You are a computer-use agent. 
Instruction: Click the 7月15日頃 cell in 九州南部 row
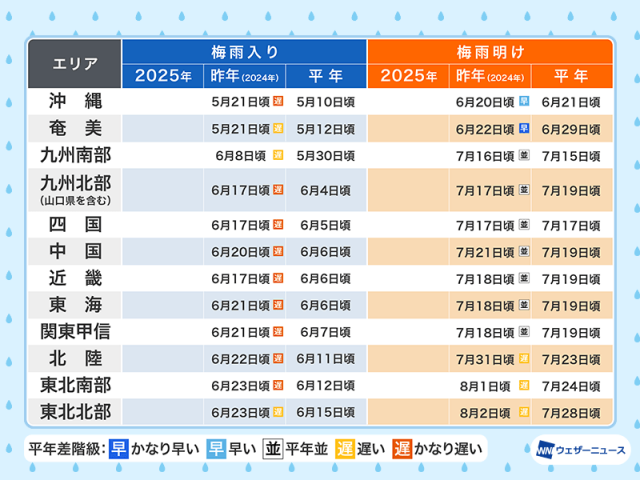[x=572, y=156]
